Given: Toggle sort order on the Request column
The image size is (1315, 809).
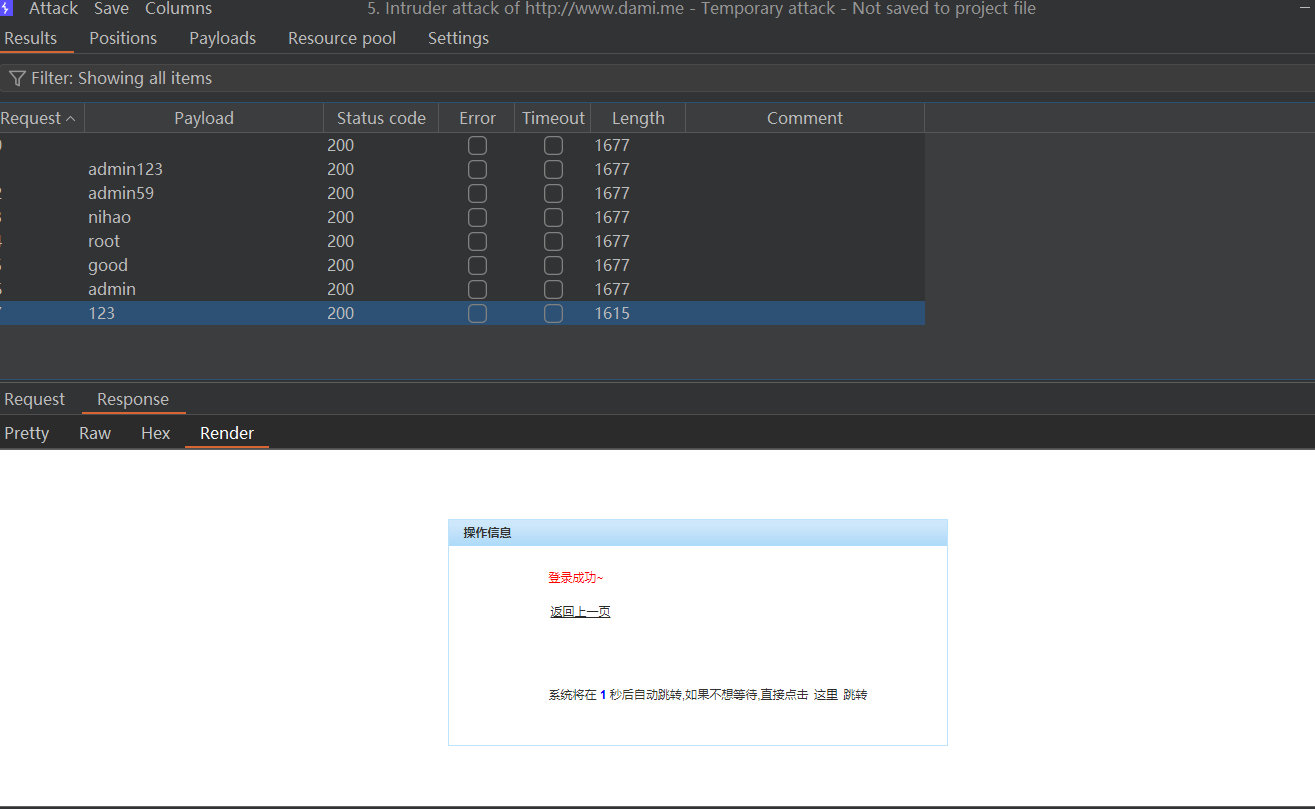Looking at the screenshot, I should pyautogui.click(x=40, y=117).
